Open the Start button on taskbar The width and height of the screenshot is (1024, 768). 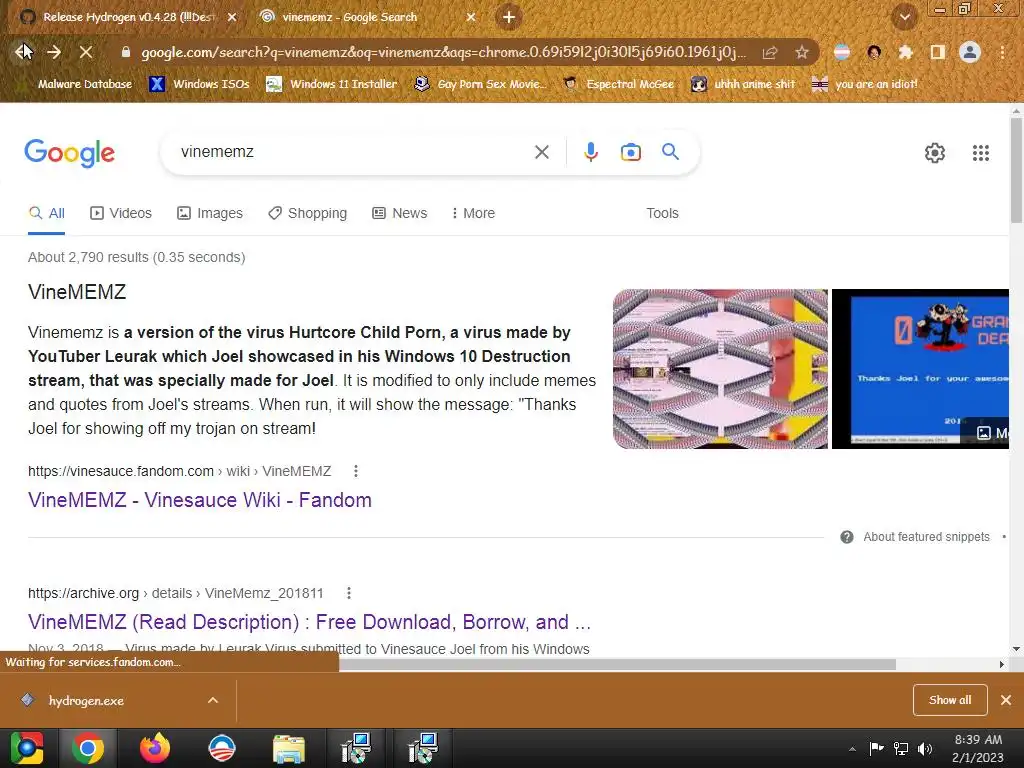tap(27, 748)
